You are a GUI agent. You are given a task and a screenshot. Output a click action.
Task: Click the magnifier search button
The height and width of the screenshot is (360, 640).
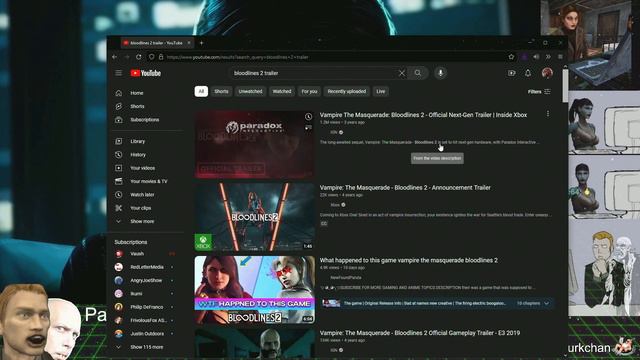pos(418,73)
